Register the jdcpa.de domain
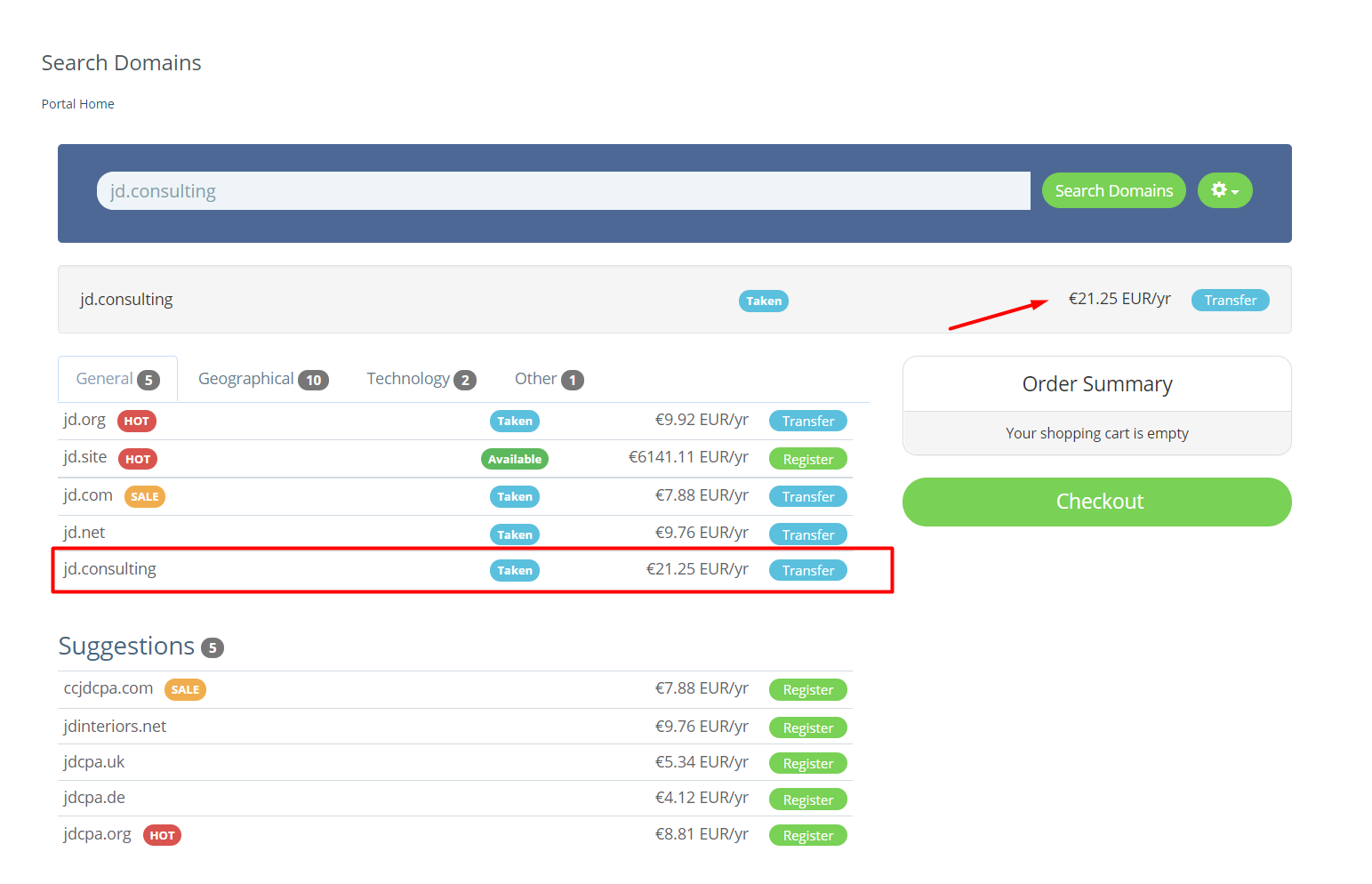This screenshot has width=1372, height=884. click(807, 799)
